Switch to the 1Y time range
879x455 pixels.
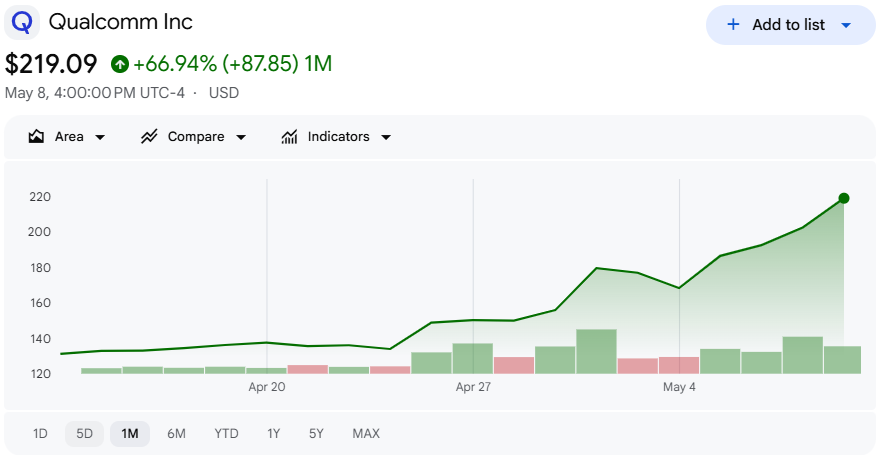274,434
